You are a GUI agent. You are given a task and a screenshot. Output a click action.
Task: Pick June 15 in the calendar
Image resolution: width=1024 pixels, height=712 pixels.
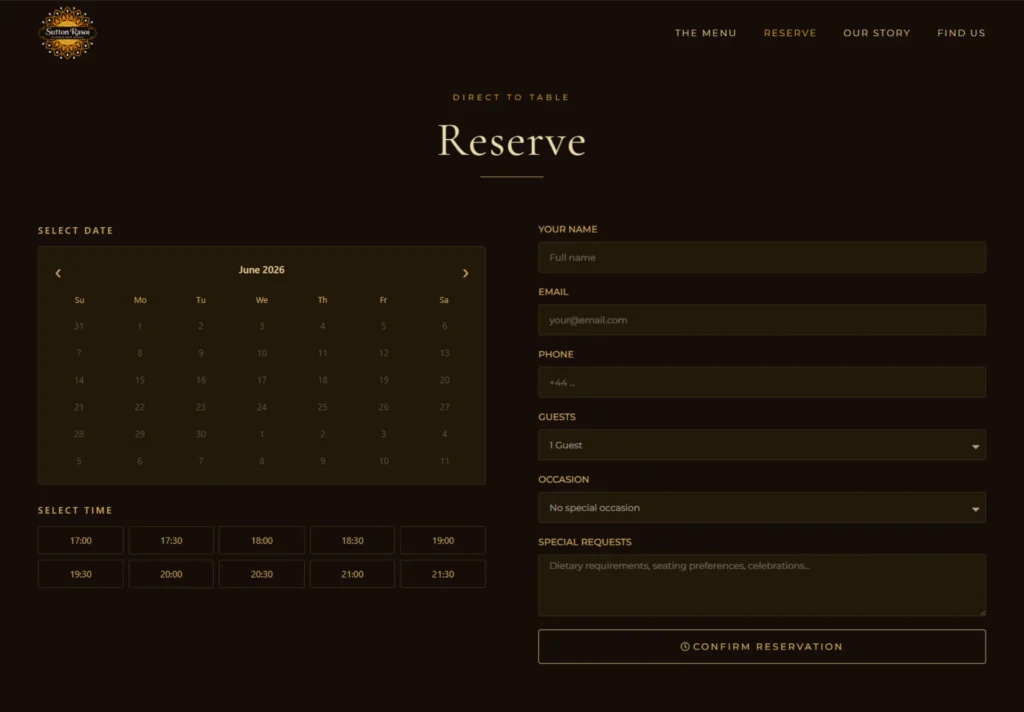coord(140,380)
